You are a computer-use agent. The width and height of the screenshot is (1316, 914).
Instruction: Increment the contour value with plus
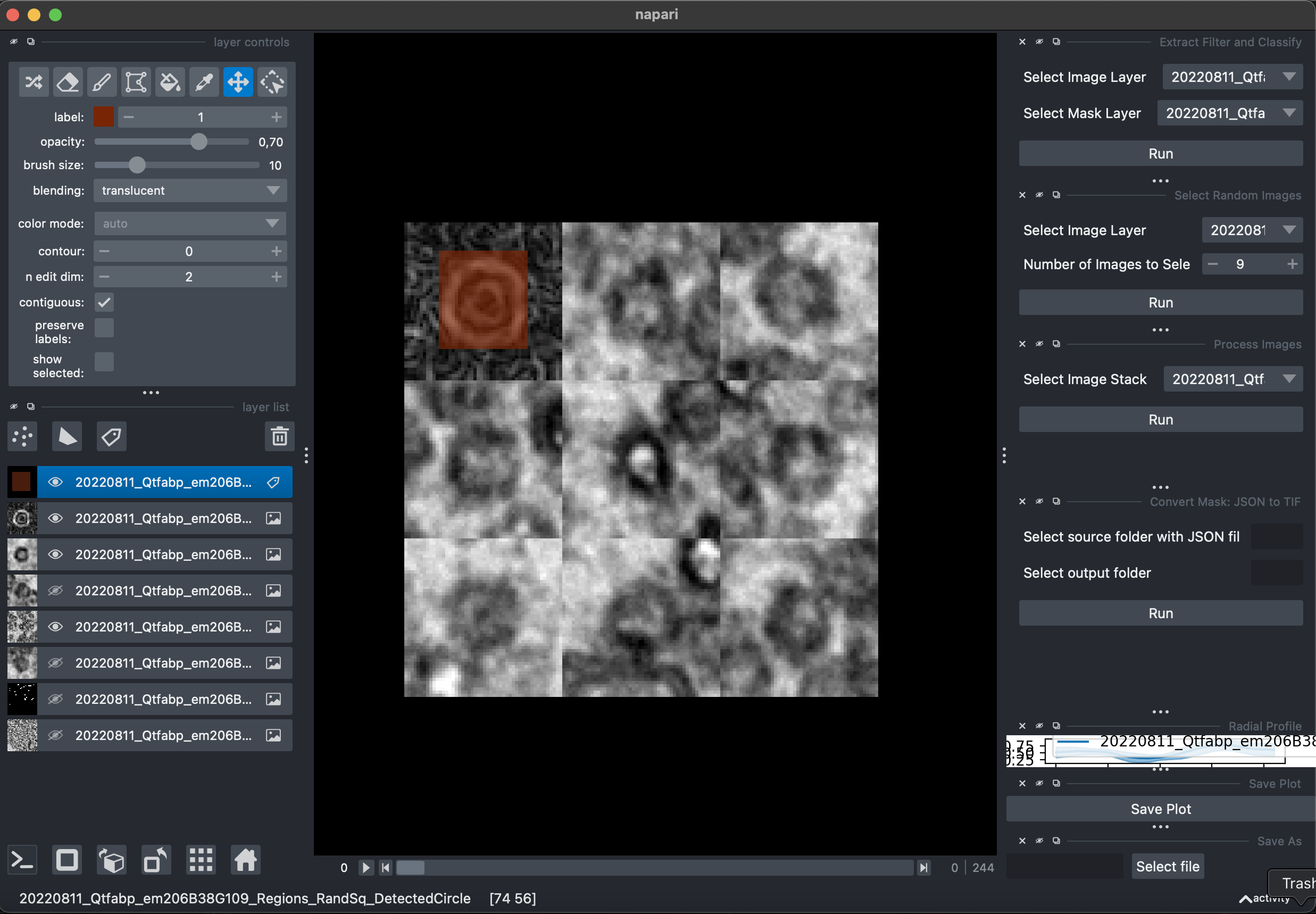[x=277, y=252]
